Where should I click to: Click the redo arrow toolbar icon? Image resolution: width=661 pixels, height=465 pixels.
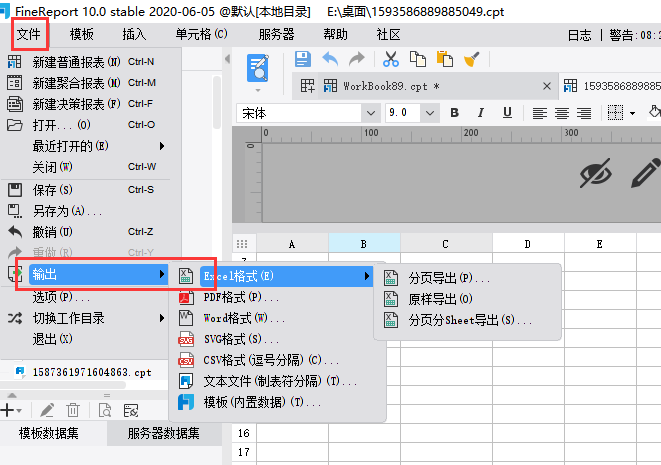pos(357,59)
